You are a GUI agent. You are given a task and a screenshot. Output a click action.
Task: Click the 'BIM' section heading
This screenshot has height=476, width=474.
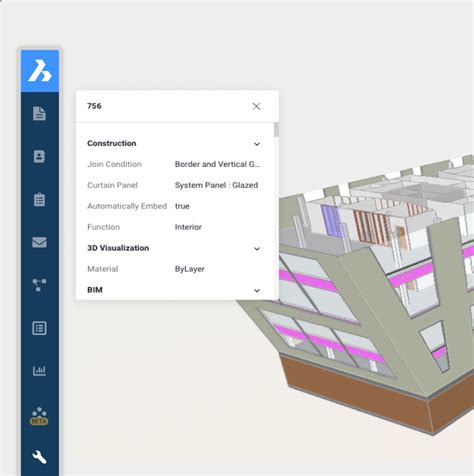(x=95, y=290)
